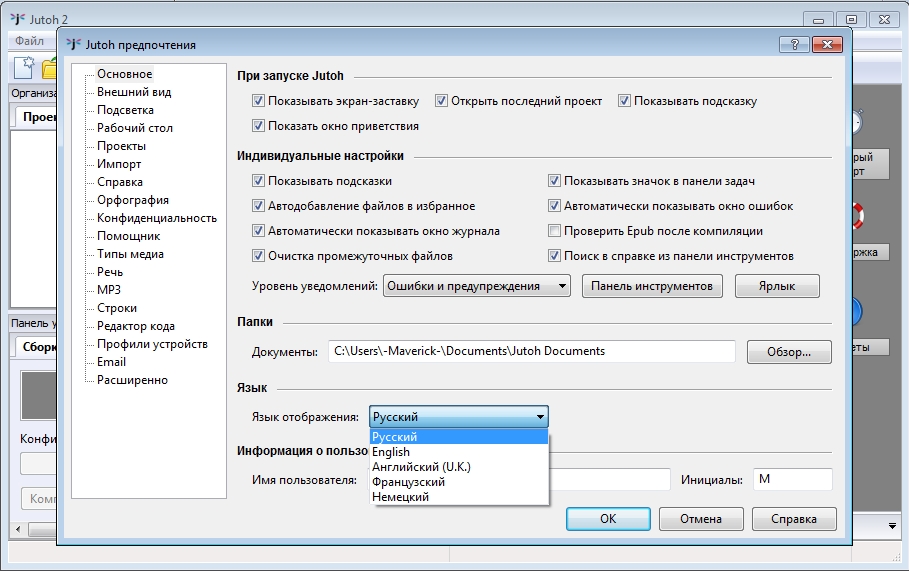Select 'Французский' language option
909x571 pixels.
(459, 482)
